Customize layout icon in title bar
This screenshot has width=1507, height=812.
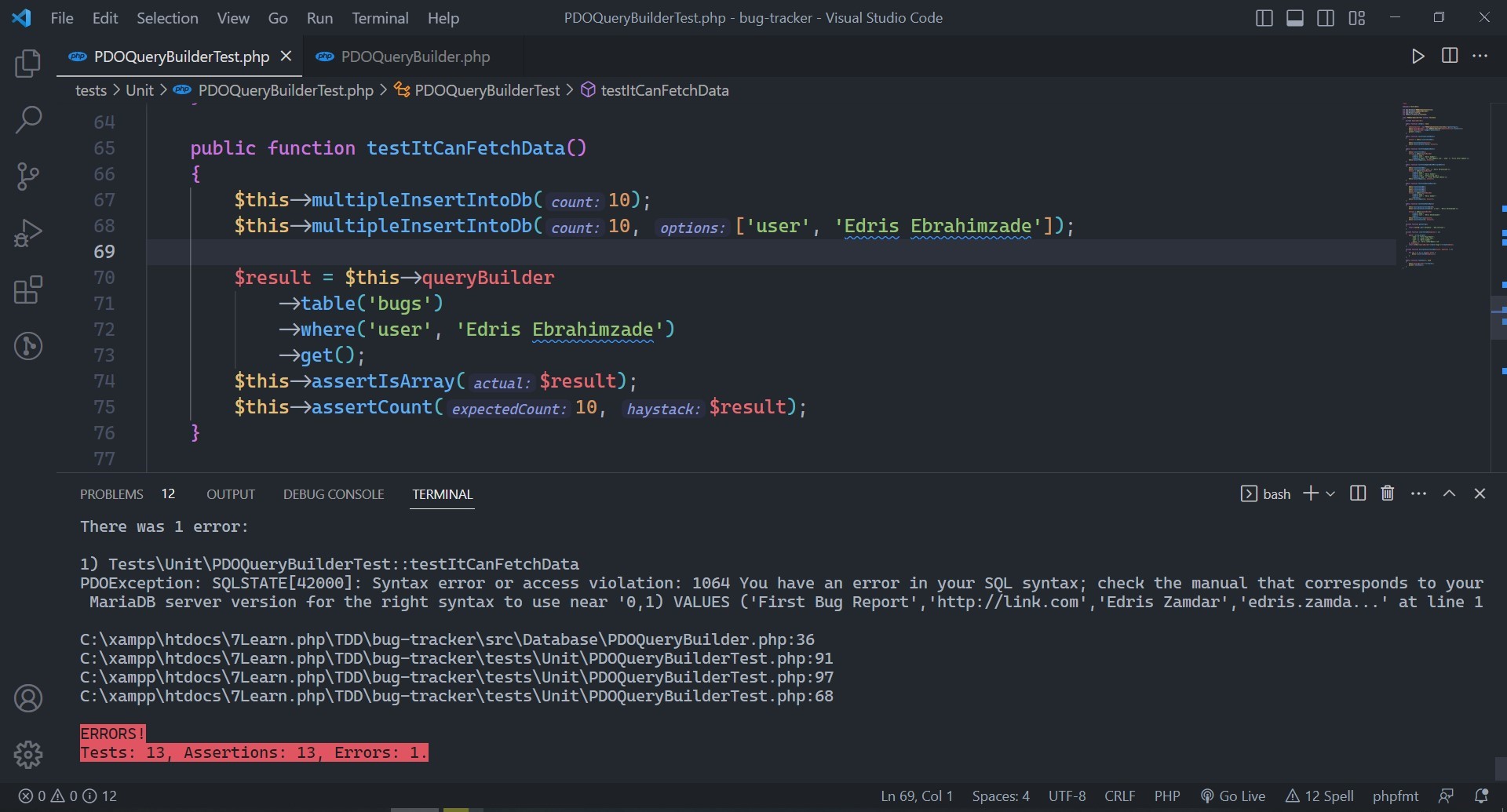(1357, 18)
